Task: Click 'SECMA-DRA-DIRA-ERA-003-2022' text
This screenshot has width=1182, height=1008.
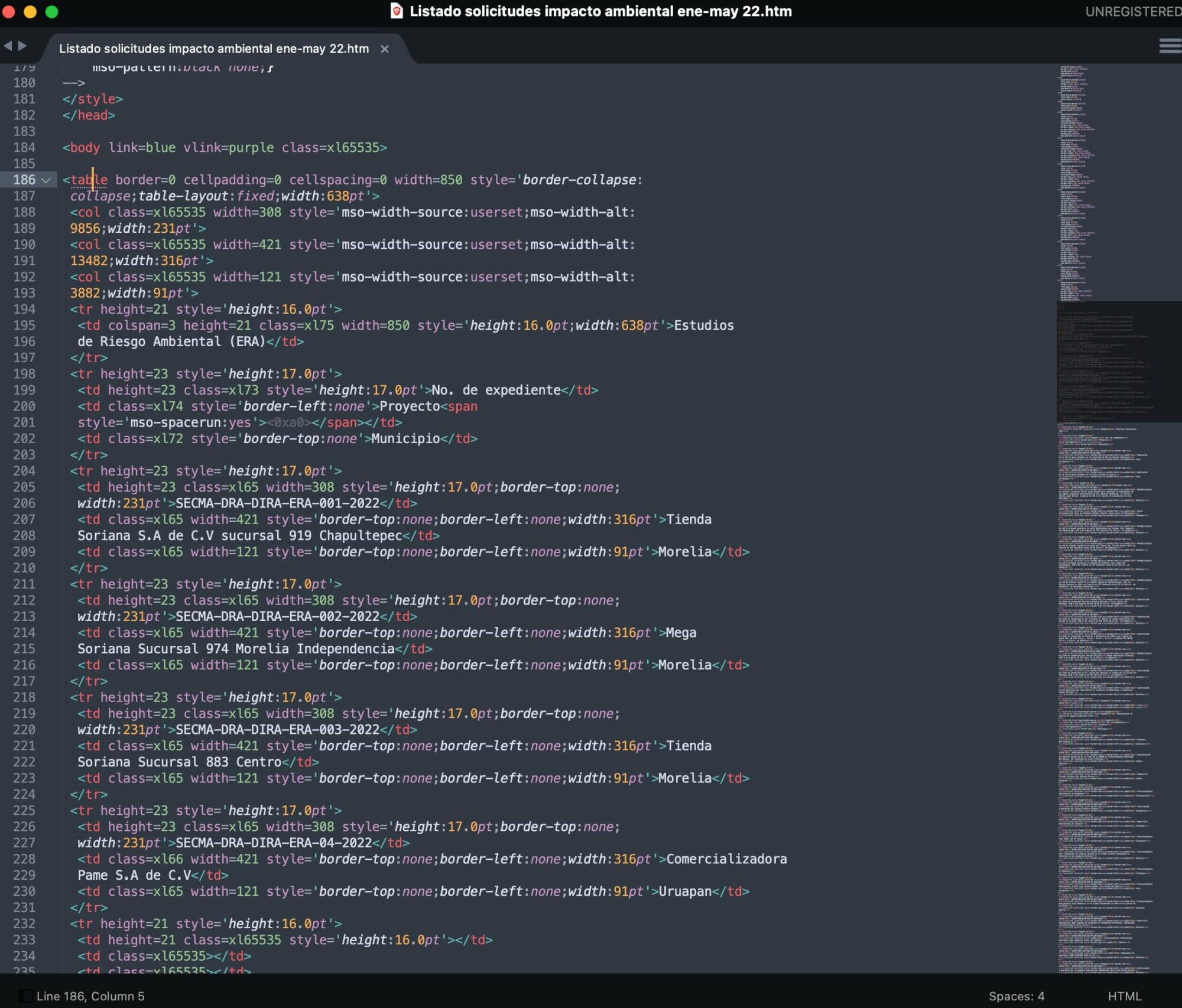Action: point(277,730)
